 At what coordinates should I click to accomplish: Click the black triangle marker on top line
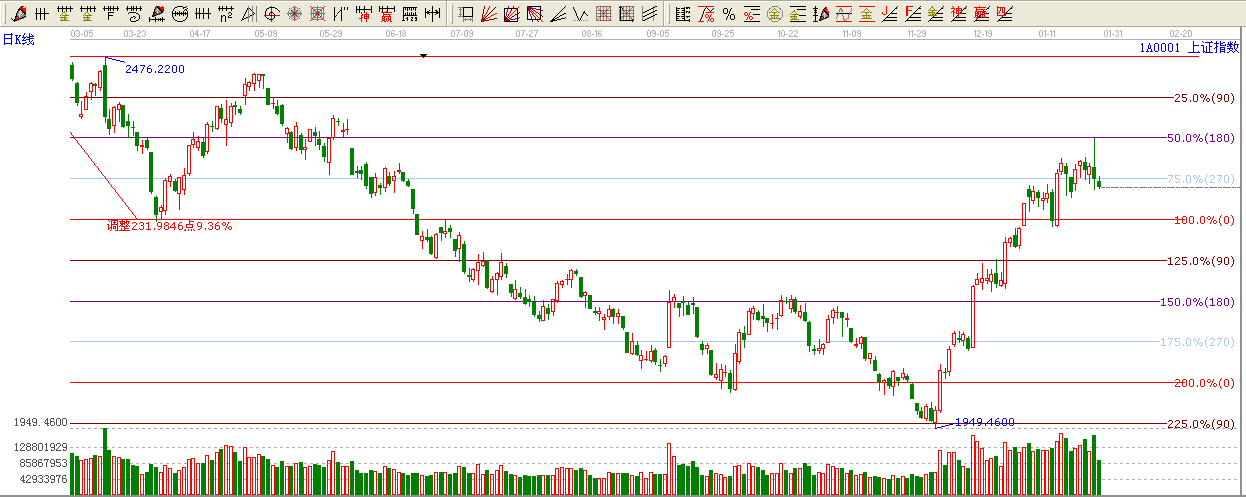[423, 56]
